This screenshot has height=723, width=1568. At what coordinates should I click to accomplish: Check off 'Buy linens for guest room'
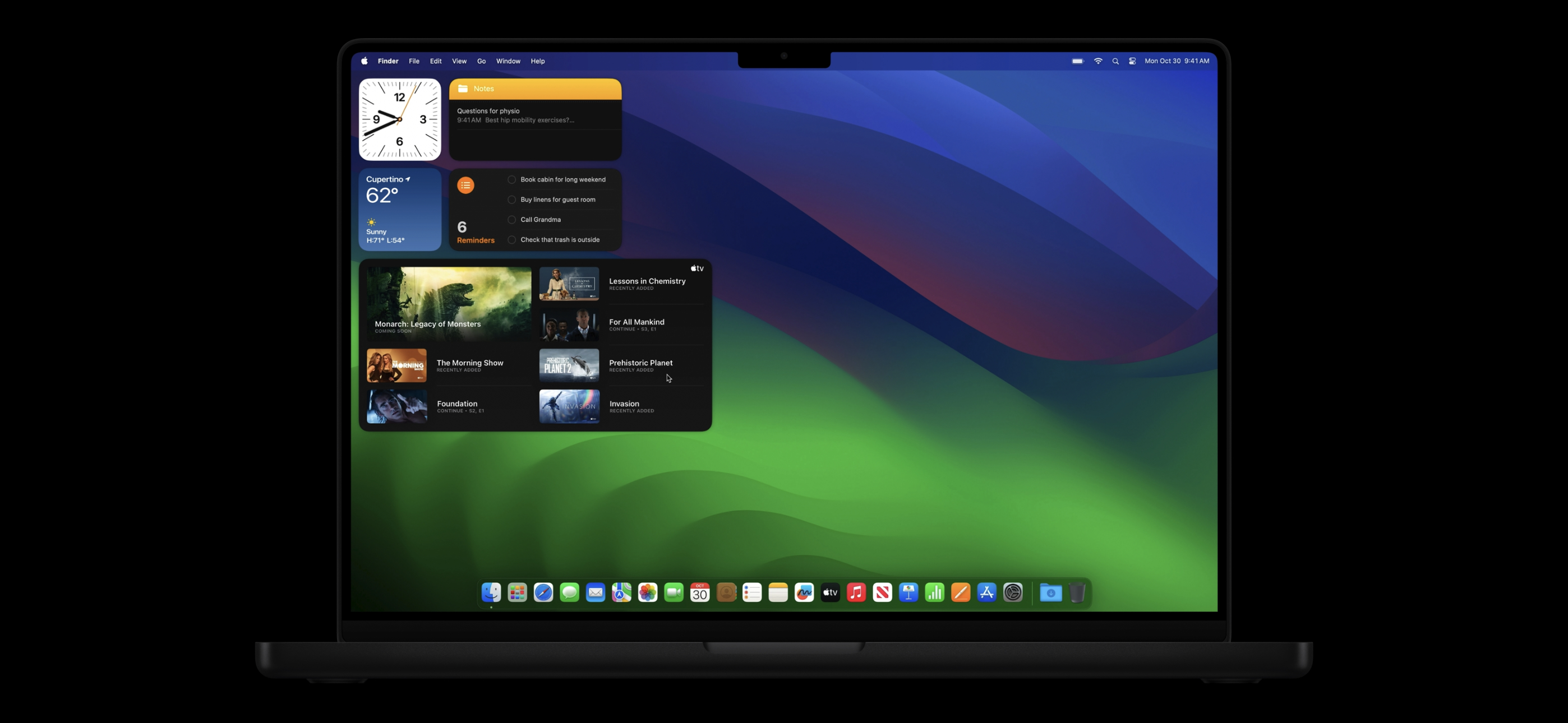[512, 200]
